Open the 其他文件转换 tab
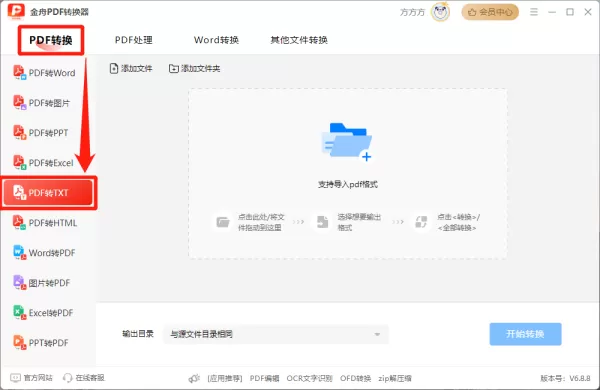The image size is (600, 390). click(x=299, y=40)
